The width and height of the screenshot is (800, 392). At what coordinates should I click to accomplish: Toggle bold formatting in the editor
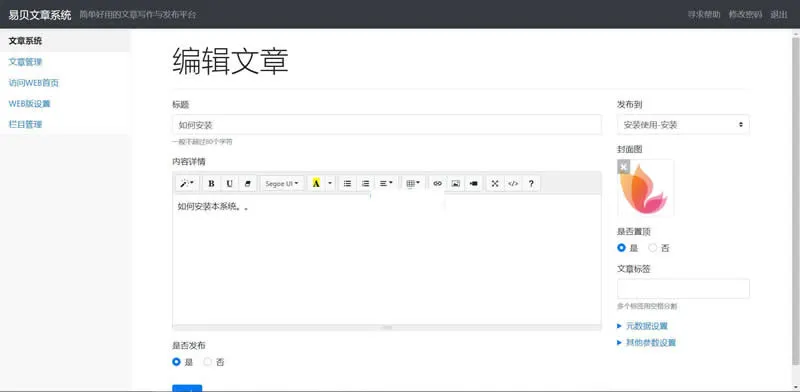point(211,183)
